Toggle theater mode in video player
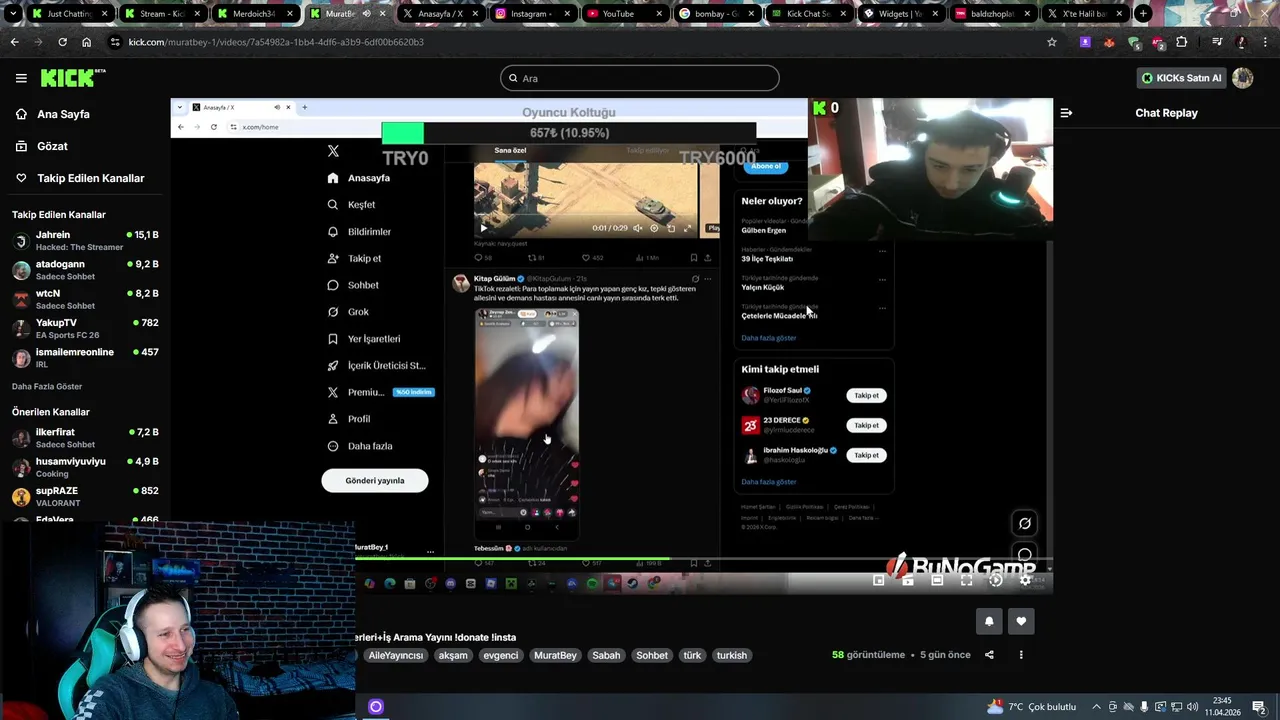The height and width of the screenshot is (720, 1280). click(x=937, y=580)
